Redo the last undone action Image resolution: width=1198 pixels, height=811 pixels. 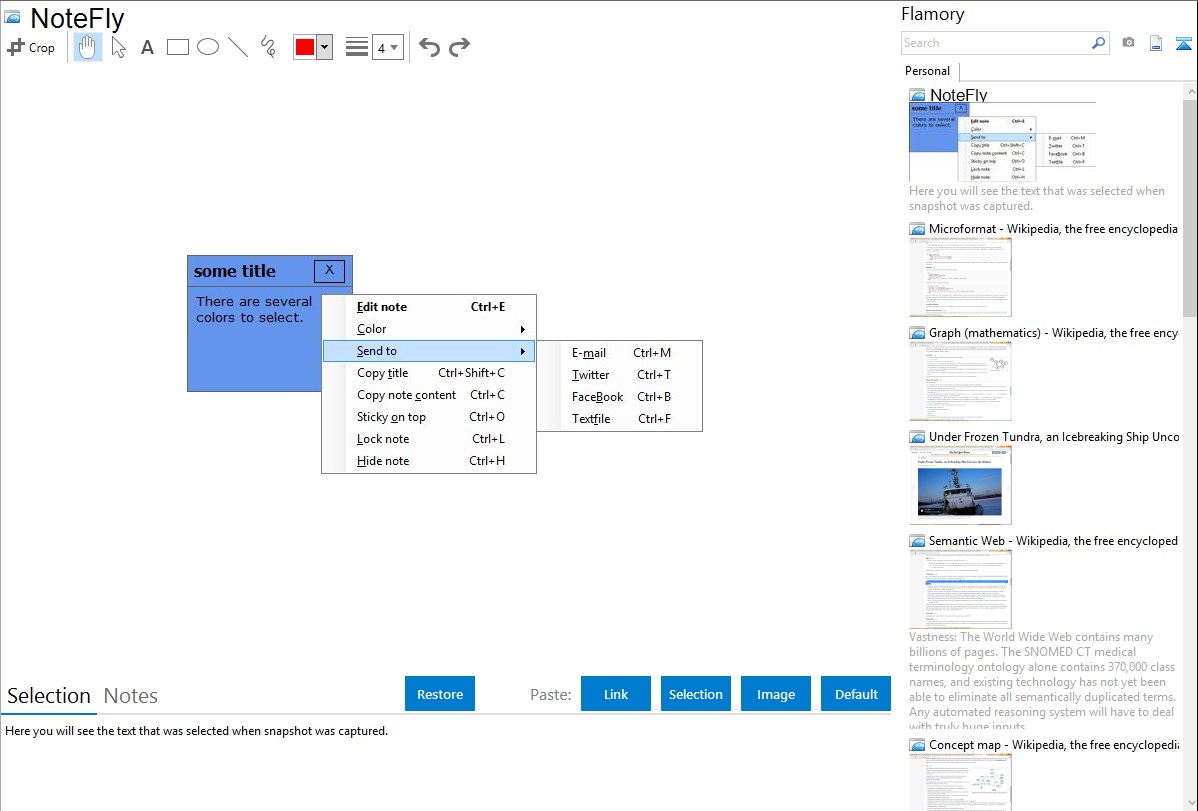click(x=459, y=47)
